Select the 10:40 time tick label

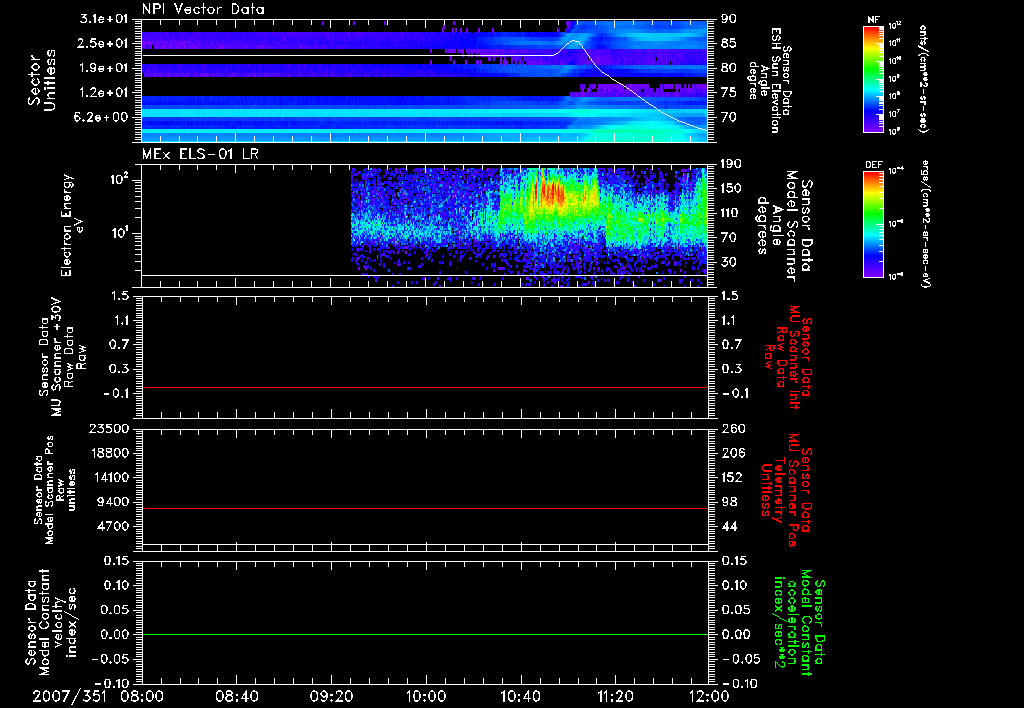[x=521, y=694]
